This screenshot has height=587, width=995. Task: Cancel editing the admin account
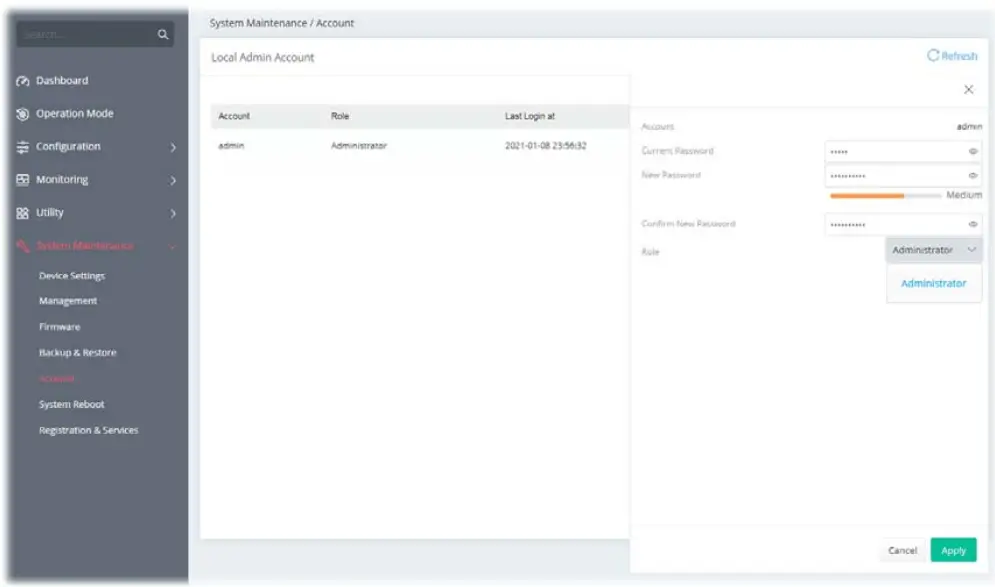pos(901,550)
